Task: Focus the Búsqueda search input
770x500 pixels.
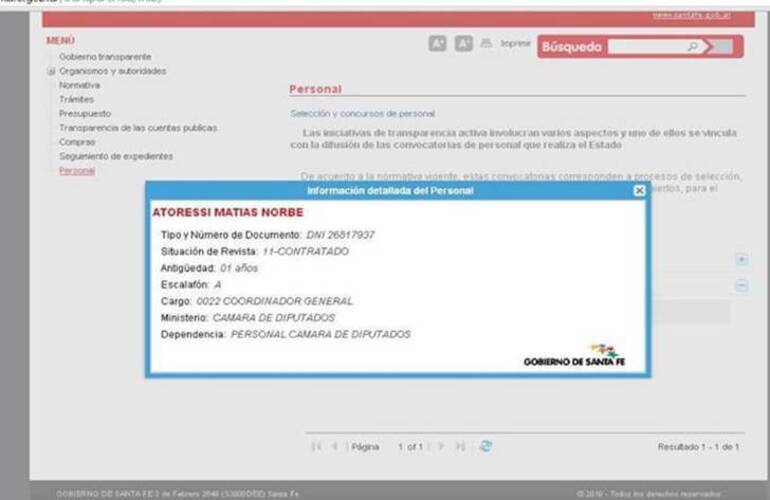Action: tap(647, 47)
